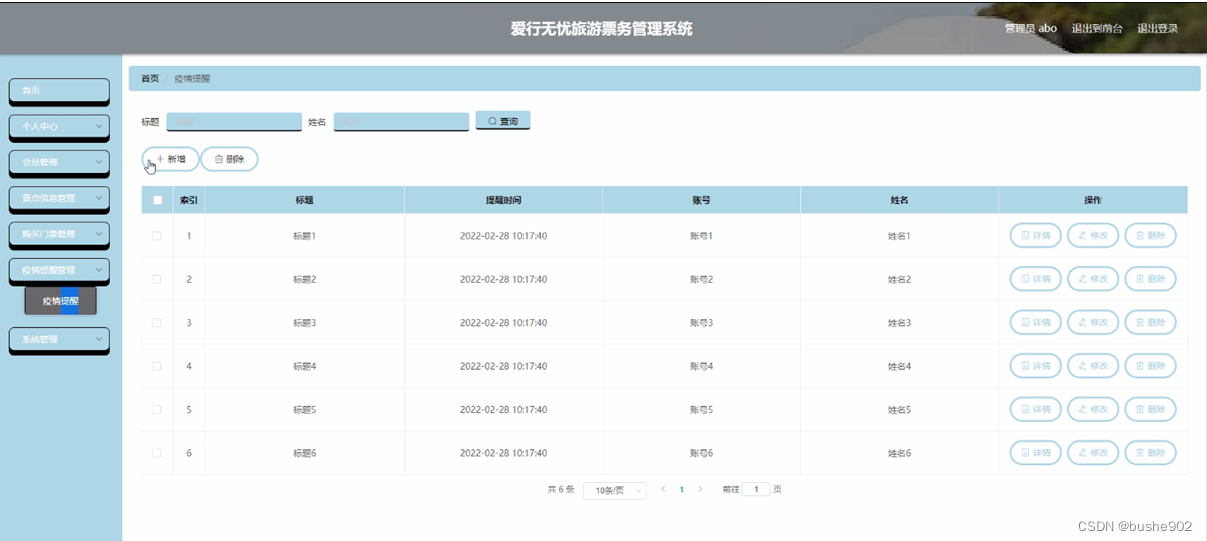1207x541 pixels.
Task: Check the checkbox for row 标题3
Action: click(x=157, y=323)
